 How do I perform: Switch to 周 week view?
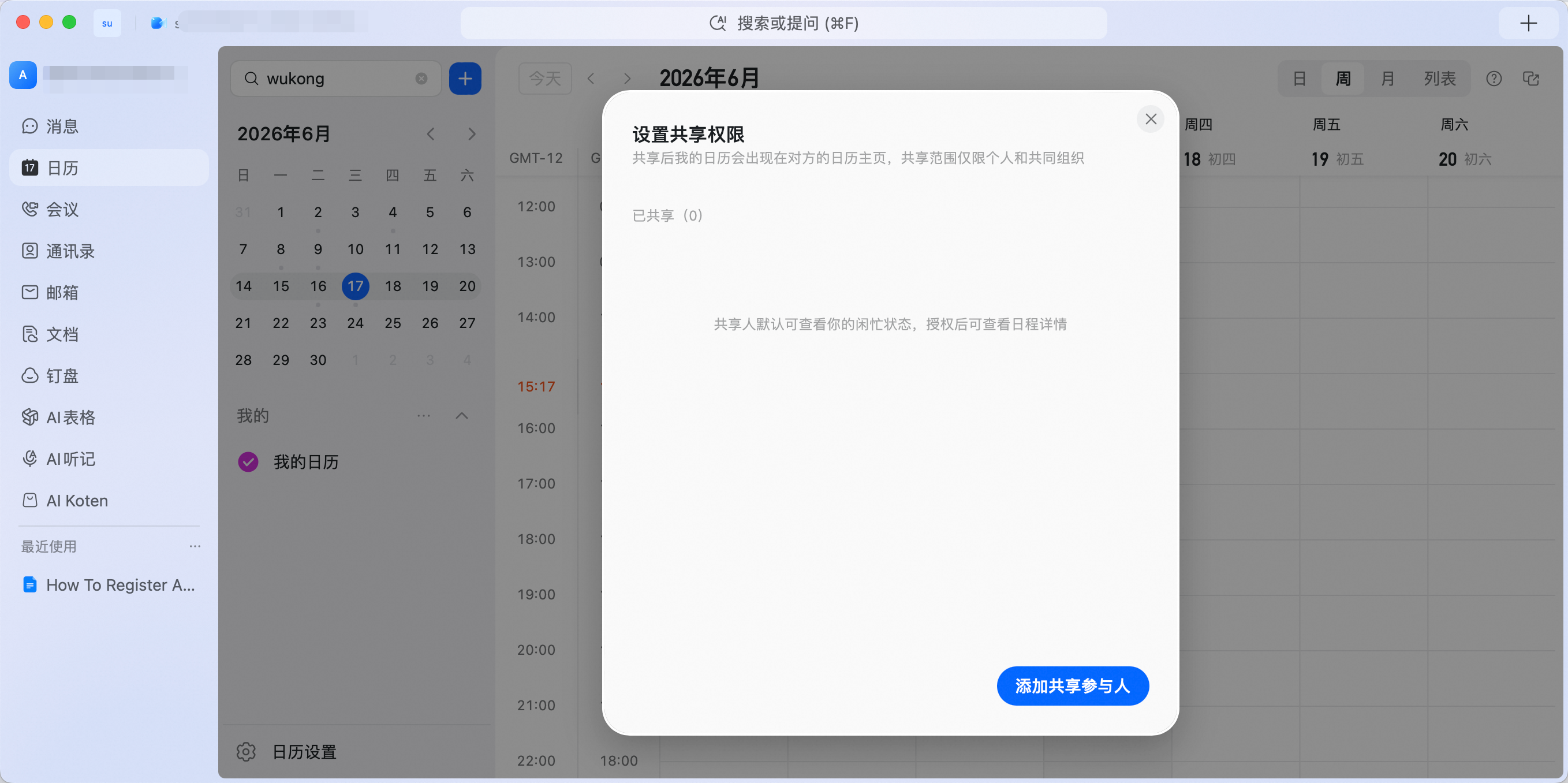pyautogui.click(x=1343, y=79)
